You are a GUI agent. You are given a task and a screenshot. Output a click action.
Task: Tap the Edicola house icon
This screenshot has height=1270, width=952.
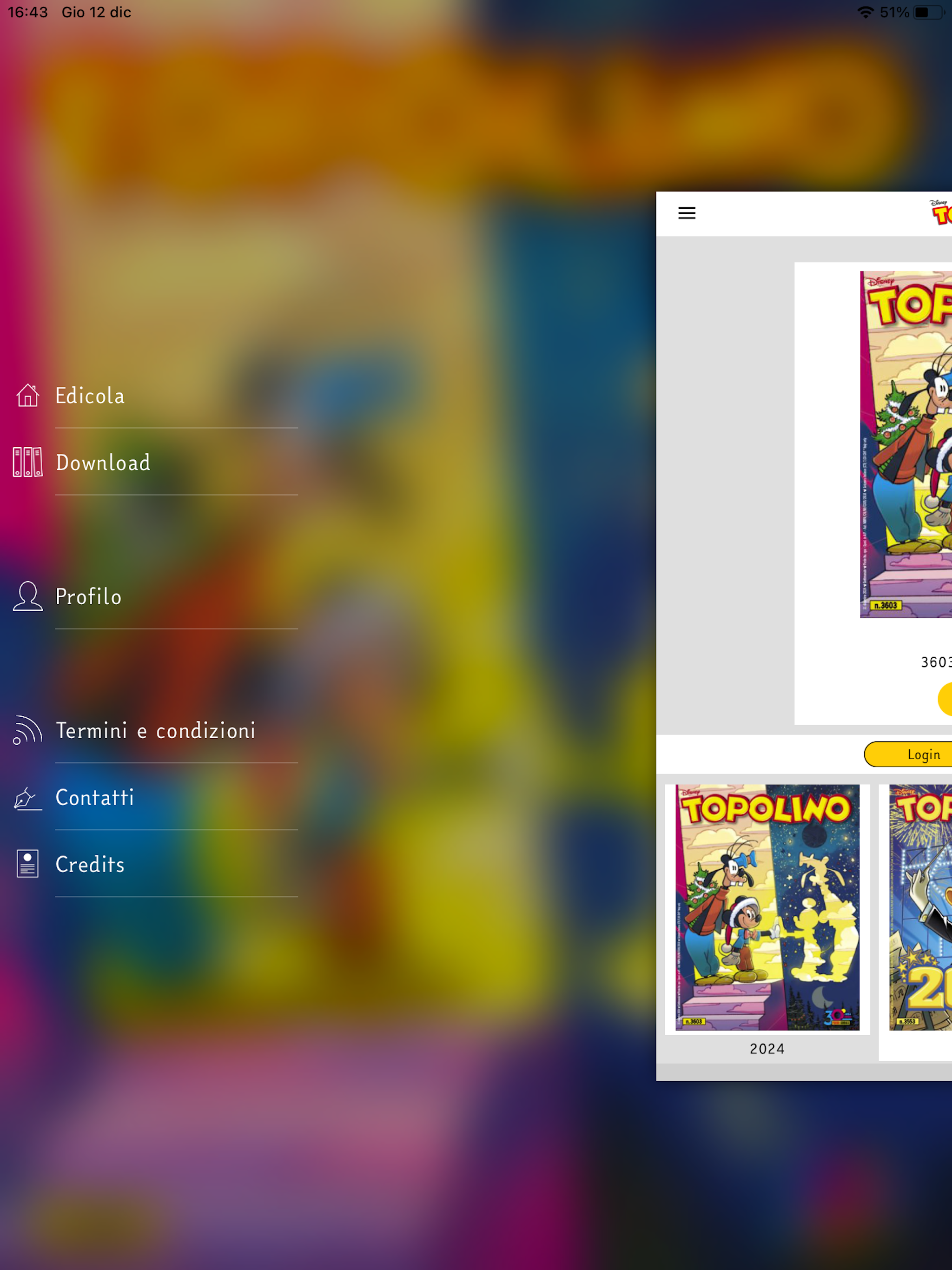[x=27, y=396]
